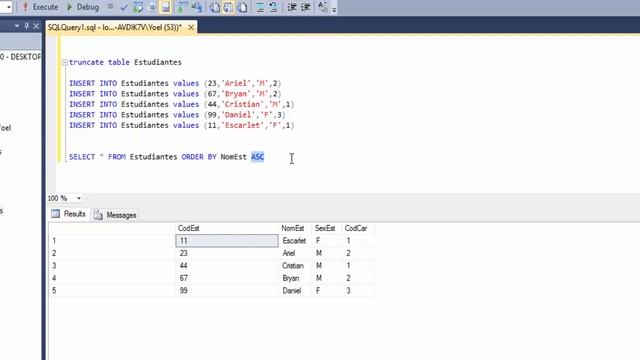Select CodEst cell with value 67
Screen dimensions: 640x360
coord(227,278)
